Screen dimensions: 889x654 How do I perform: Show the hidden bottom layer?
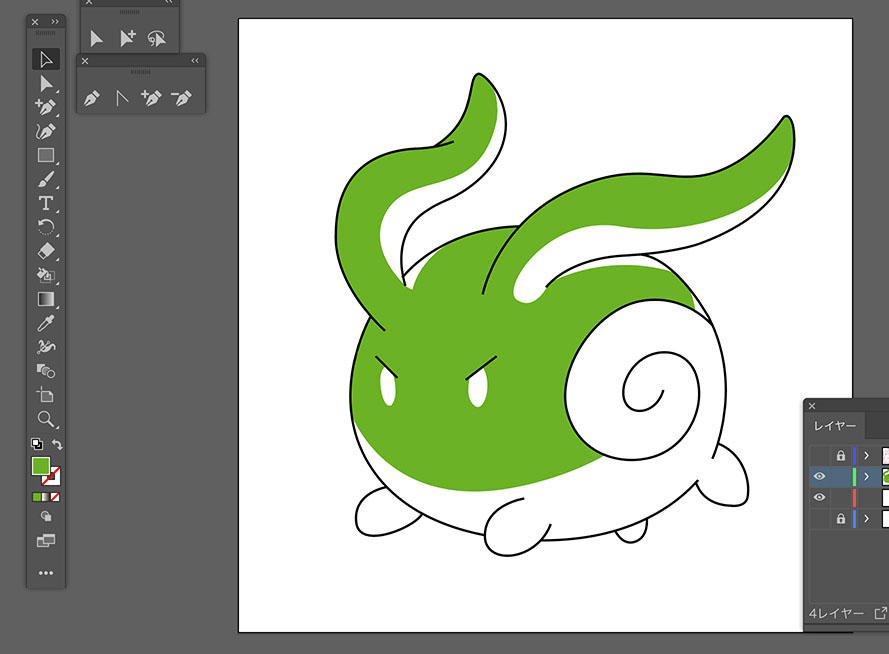[819, 519]
